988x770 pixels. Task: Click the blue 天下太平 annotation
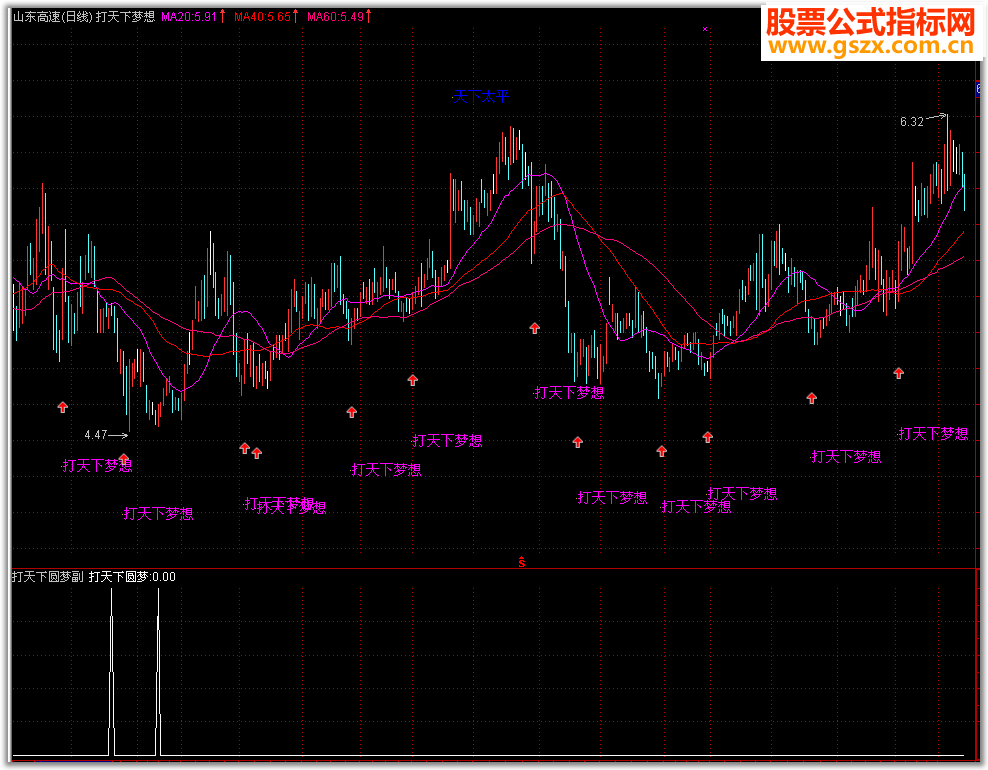481,96
